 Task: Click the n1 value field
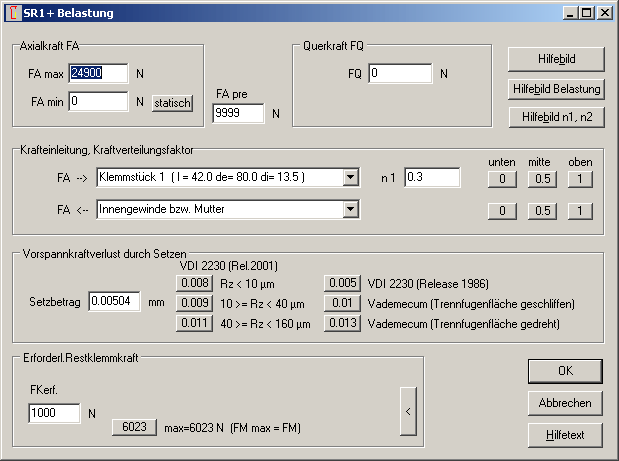431,178
